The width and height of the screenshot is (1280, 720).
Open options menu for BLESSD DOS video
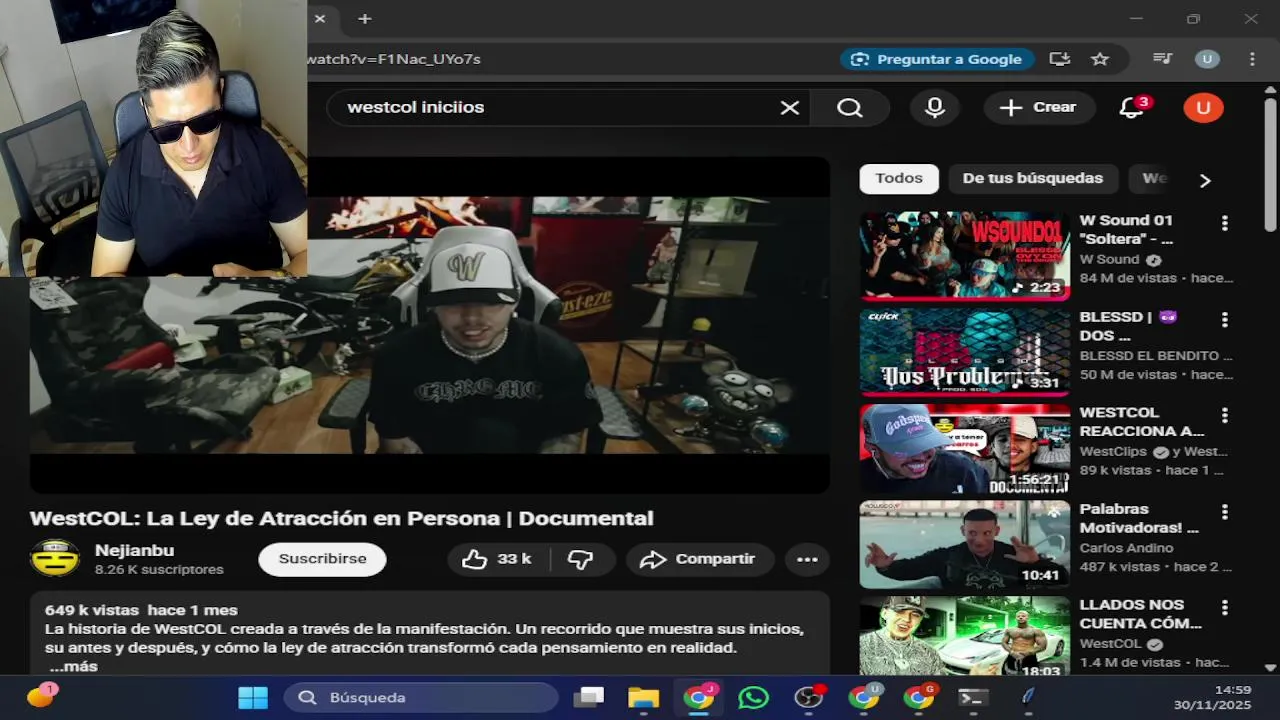(1224, 320)
